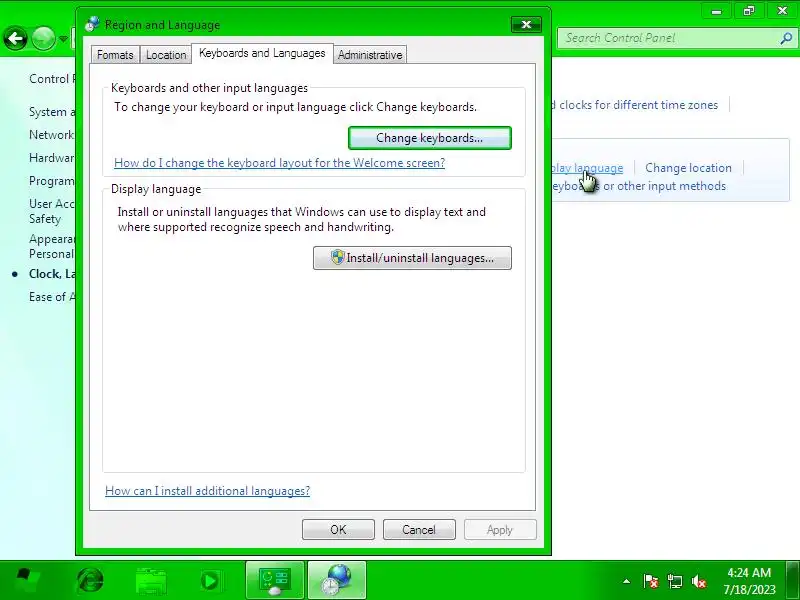800x600 pixels.
Task: Click the search magnifier icon
Action: 786,38
